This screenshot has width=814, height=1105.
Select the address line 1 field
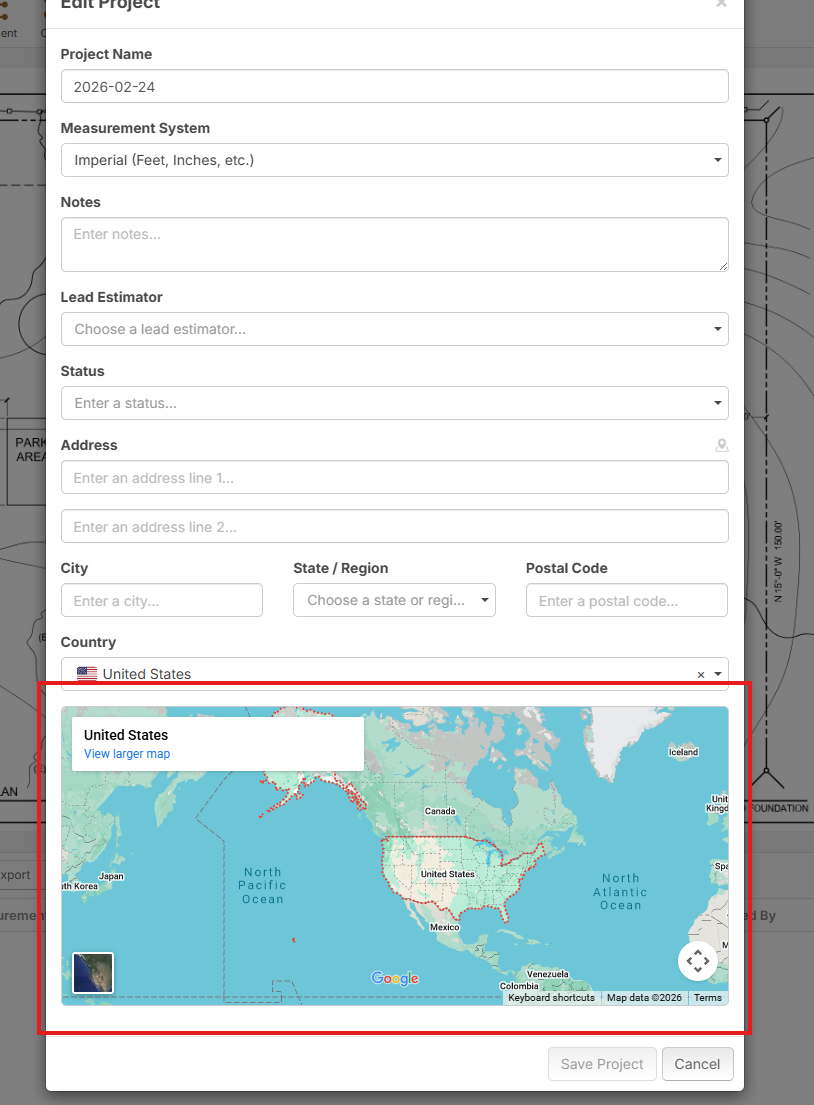click(394, 478)
